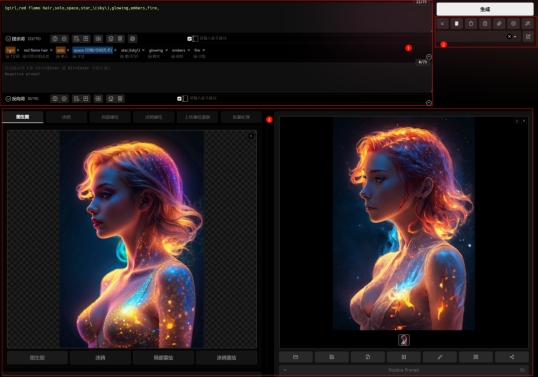Click the white Generate button

click(485, 9)
